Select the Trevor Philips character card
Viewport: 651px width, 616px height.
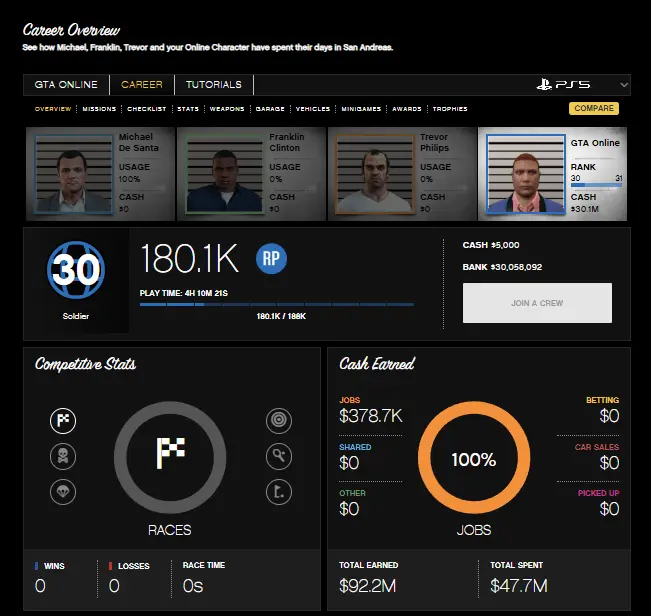pos(402,174)
